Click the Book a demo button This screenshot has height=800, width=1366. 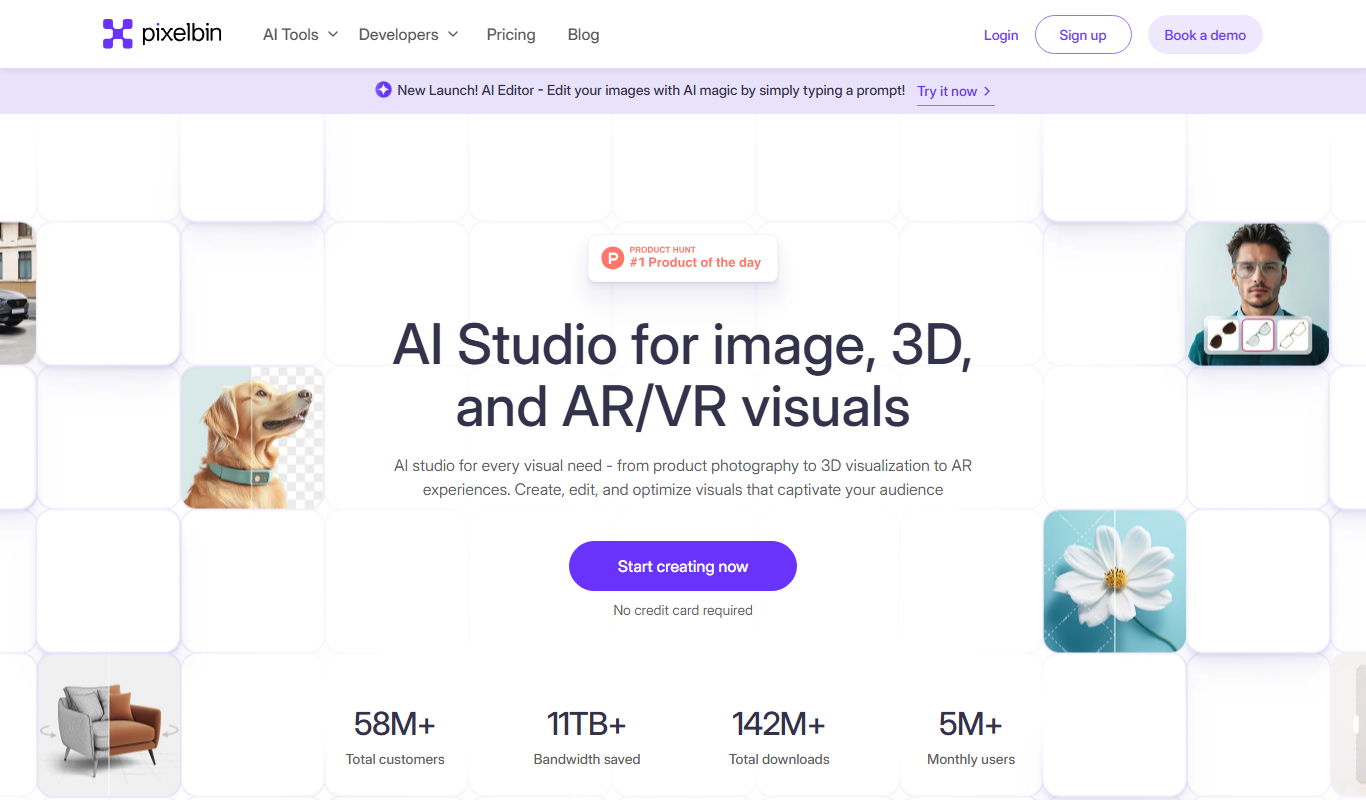click(1205, 35)
